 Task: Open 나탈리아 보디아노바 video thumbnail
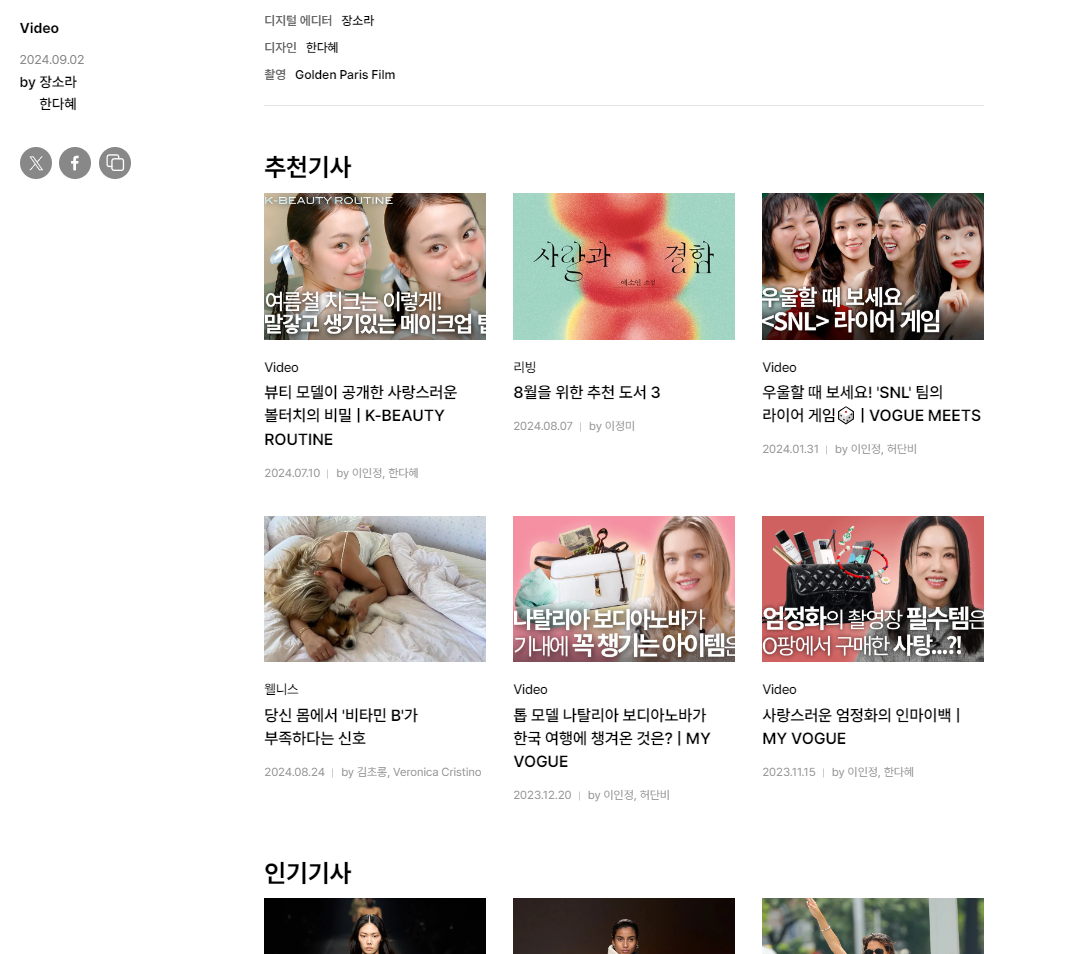pos(624,589)
